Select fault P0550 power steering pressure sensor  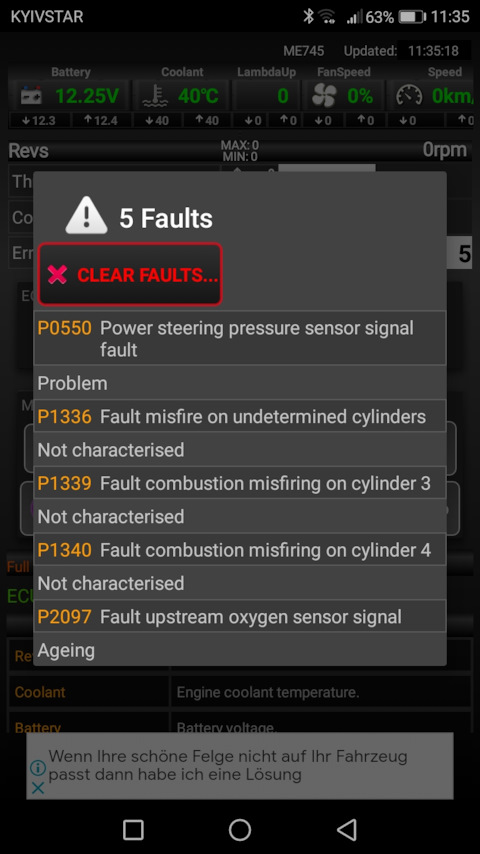(x=240, y=338)
